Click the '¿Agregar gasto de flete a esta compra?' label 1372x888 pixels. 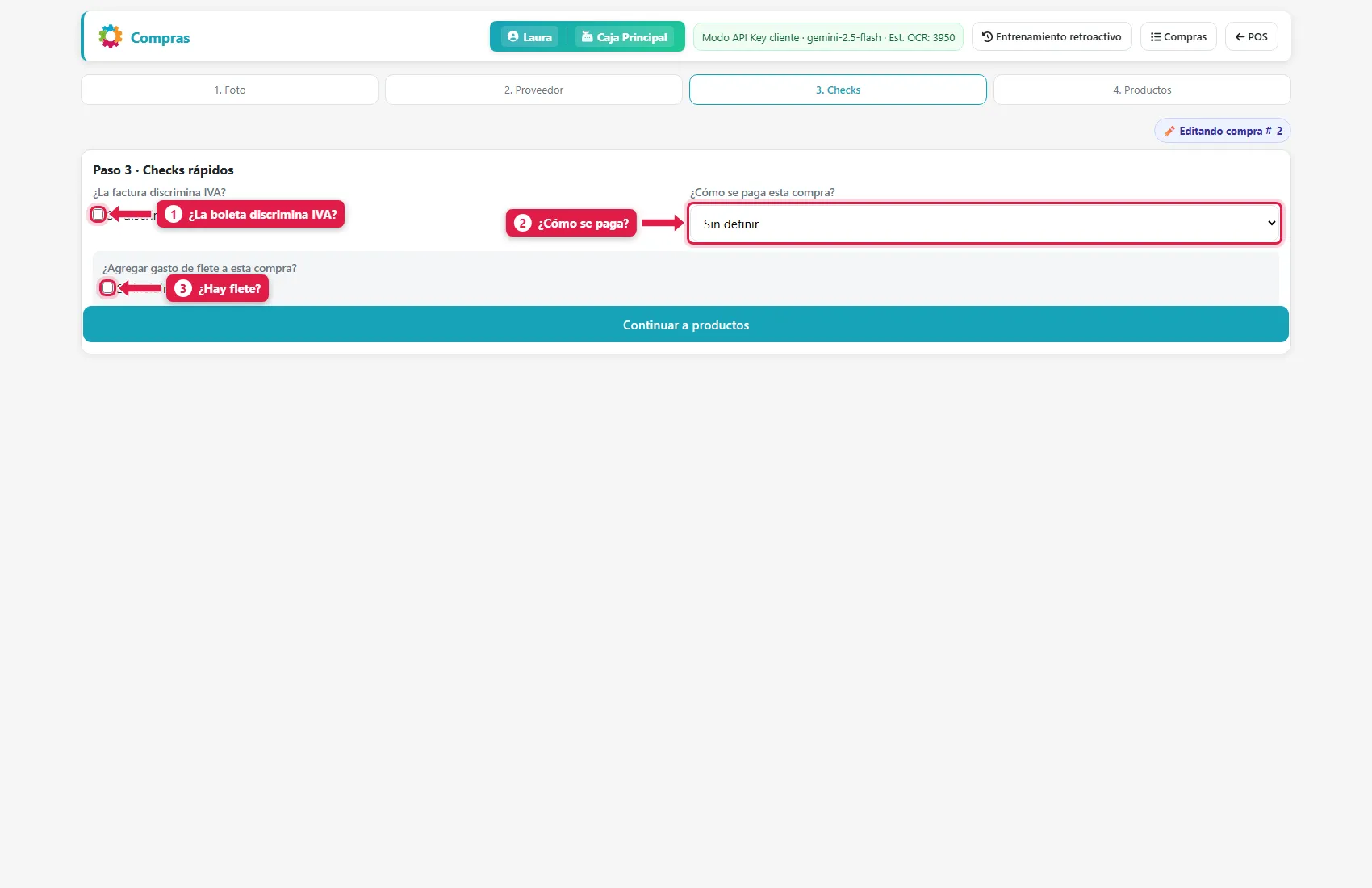(199, 268)
